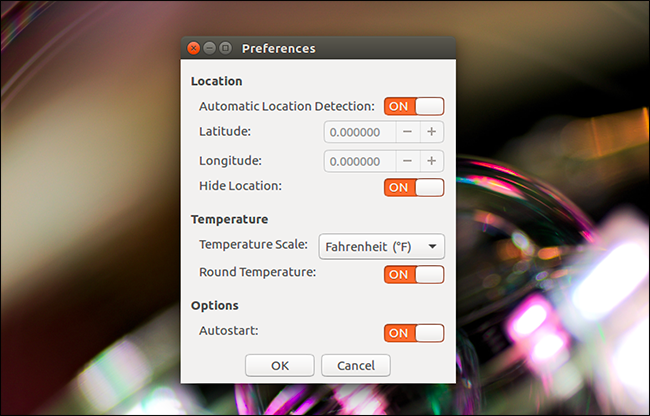Decrease Longitude with the minus button
Image resolution: width=650 pixels, height=416 pixels.
tap(407, 161)
